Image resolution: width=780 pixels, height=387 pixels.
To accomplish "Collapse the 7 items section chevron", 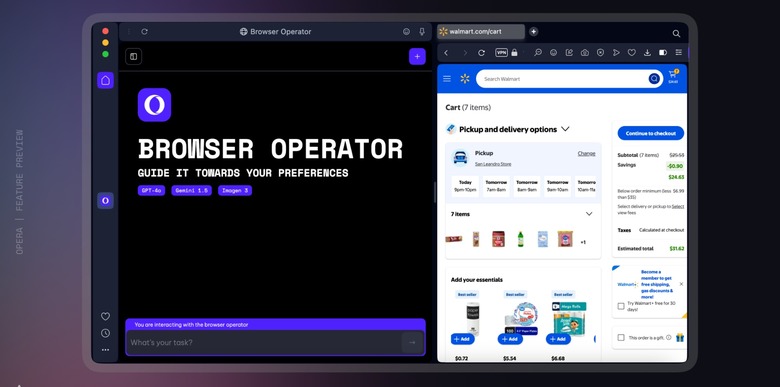I will pos(589,214).
